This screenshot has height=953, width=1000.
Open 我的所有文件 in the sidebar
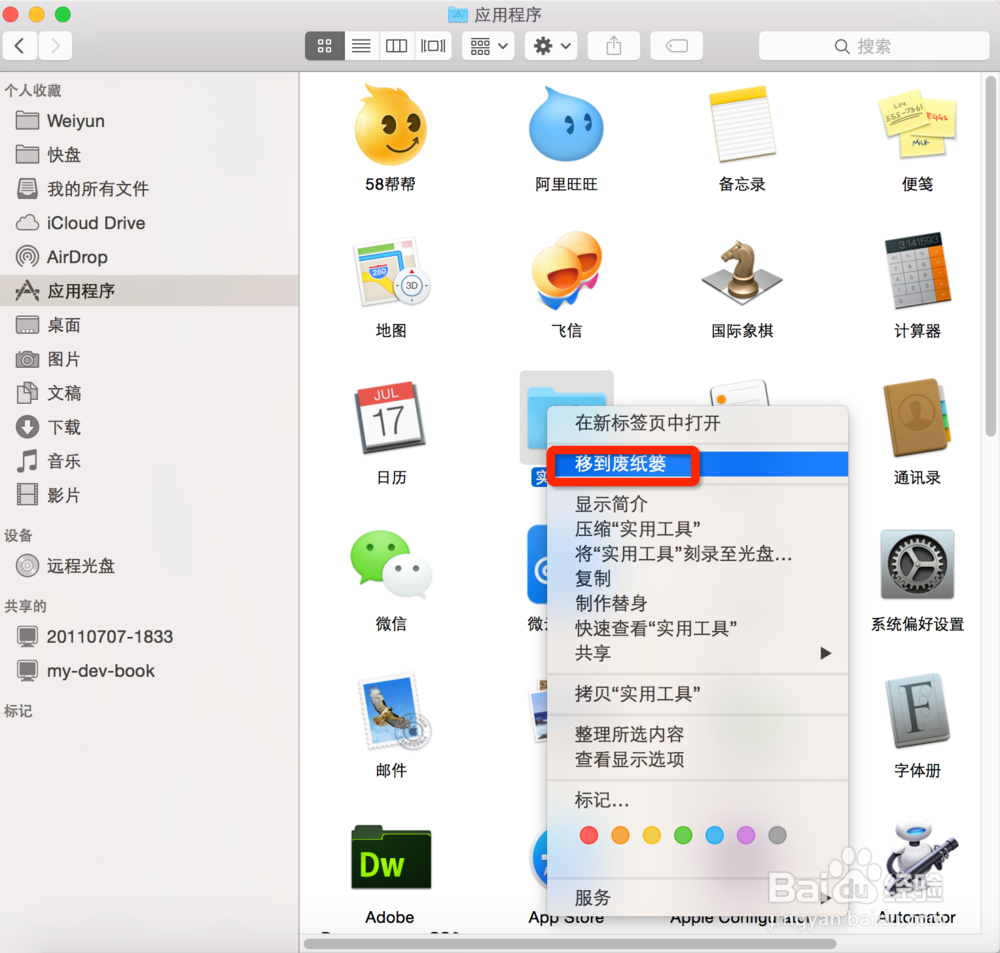click(x=149, y=189)
